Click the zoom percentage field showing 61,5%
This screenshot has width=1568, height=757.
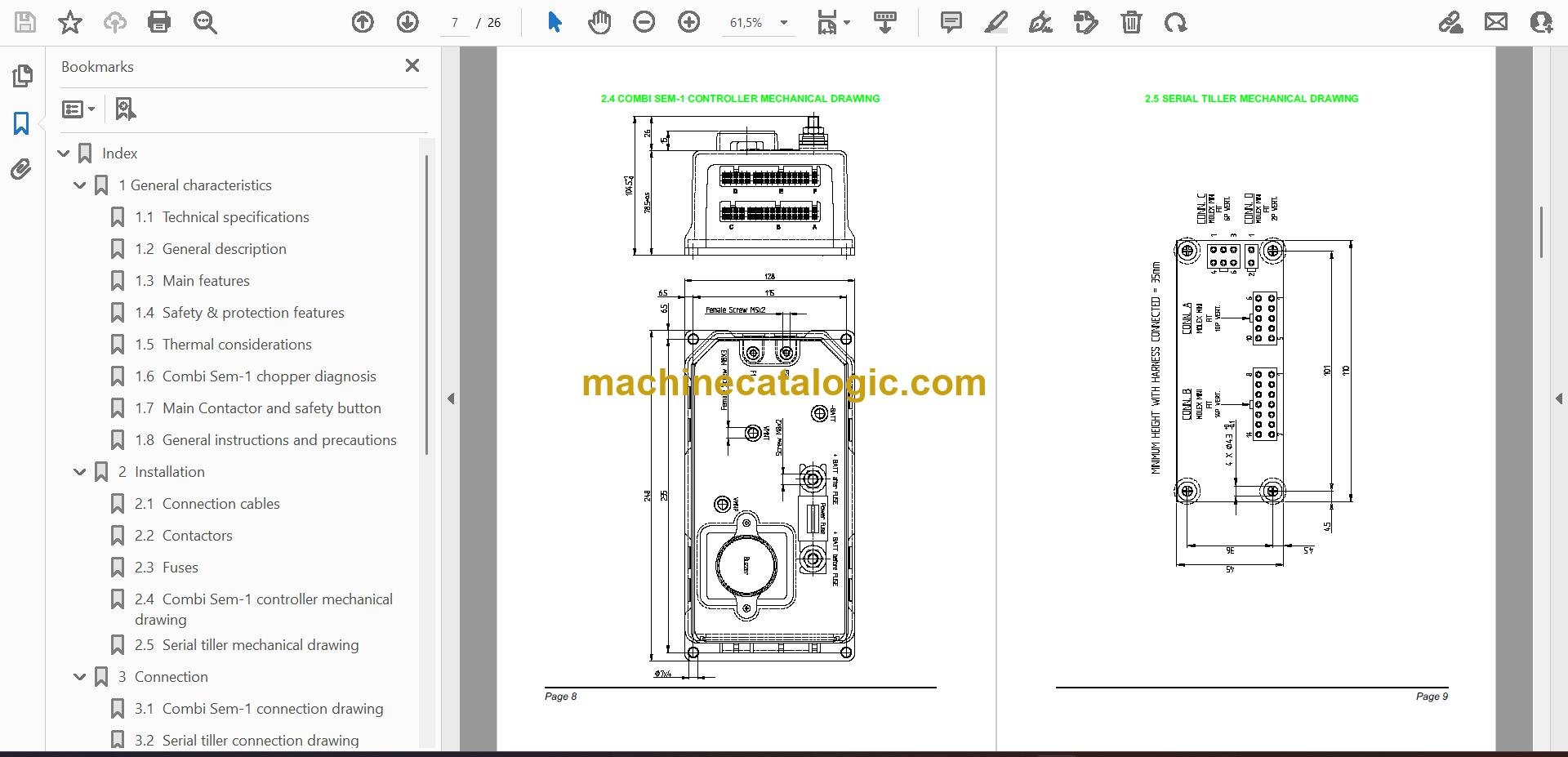point(746,23)
